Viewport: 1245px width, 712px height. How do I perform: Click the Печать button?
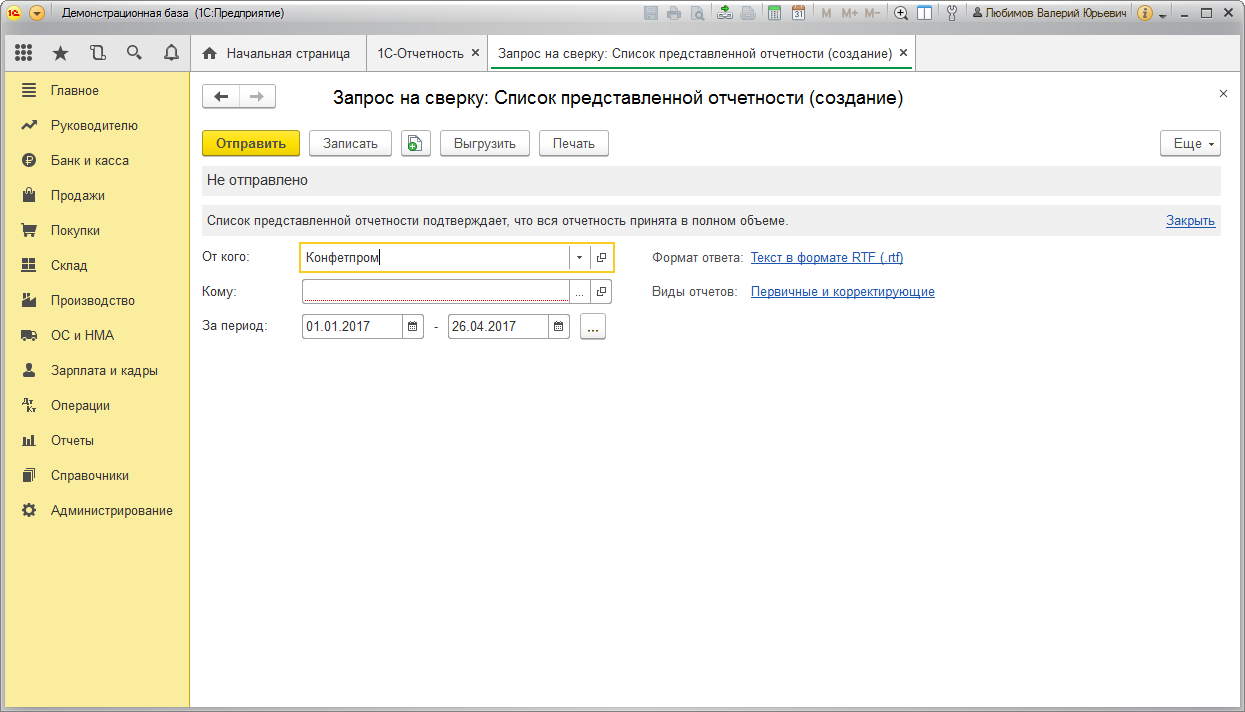coord(574,143)
